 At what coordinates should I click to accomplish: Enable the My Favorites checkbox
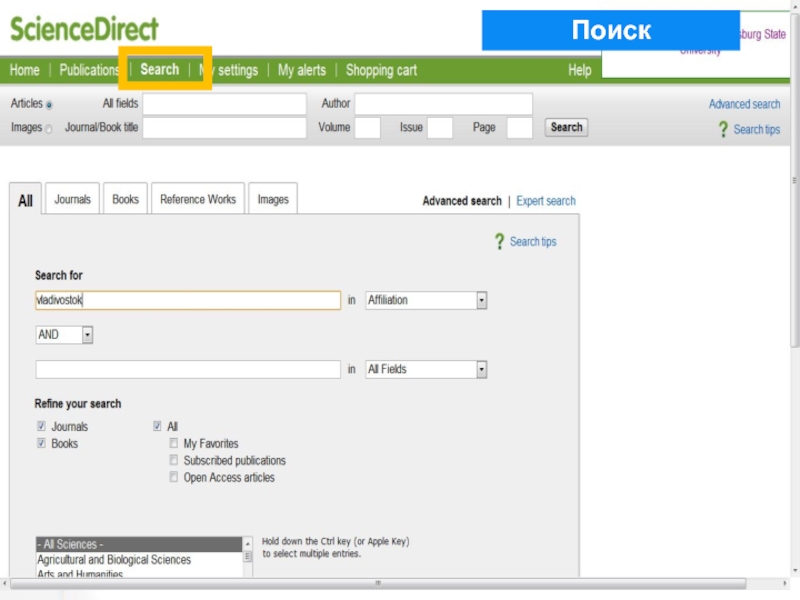coord(174,443)
